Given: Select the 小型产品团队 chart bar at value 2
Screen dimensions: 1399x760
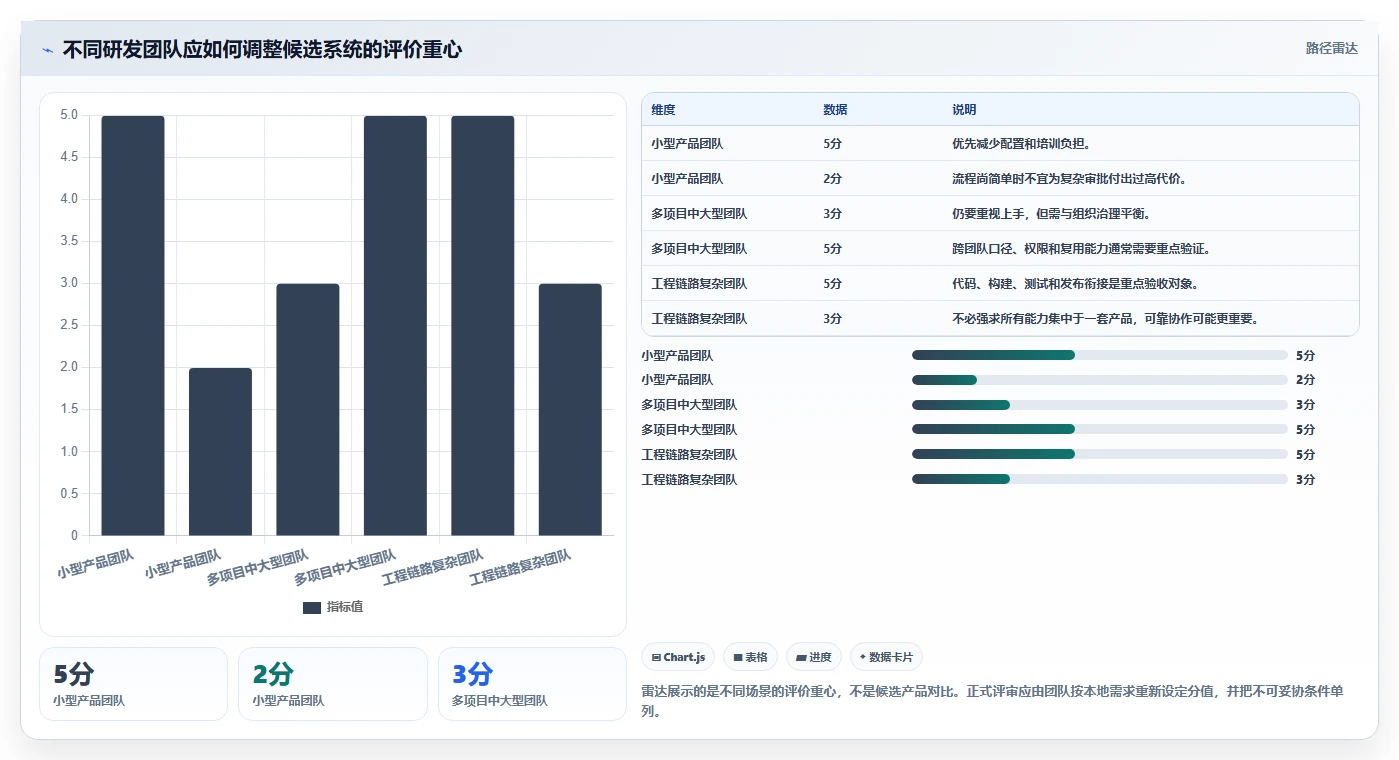Looking at the screenshot, I should [220, 451].
